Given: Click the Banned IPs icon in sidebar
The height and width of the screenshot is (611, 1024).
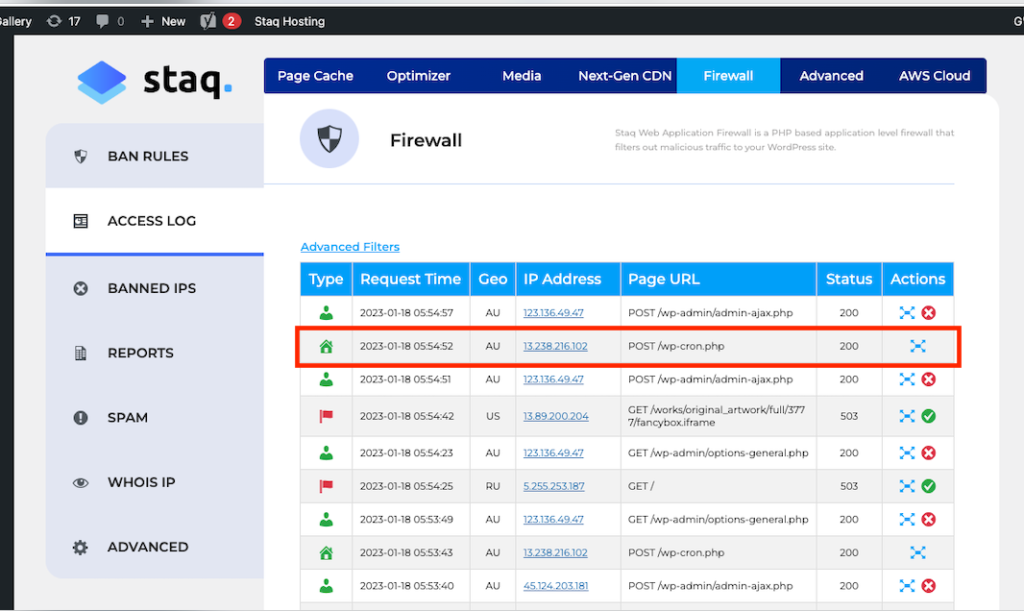Looking at the screenshot, I should [x=80, y=288].
